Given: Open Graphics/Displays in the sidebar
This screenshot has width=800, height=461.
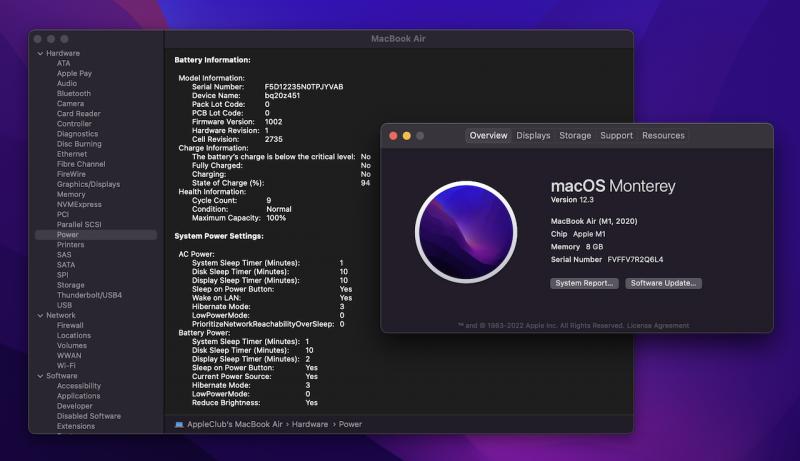Looking at the screenshot, I should pyautogui.click(x=88, y=185).
